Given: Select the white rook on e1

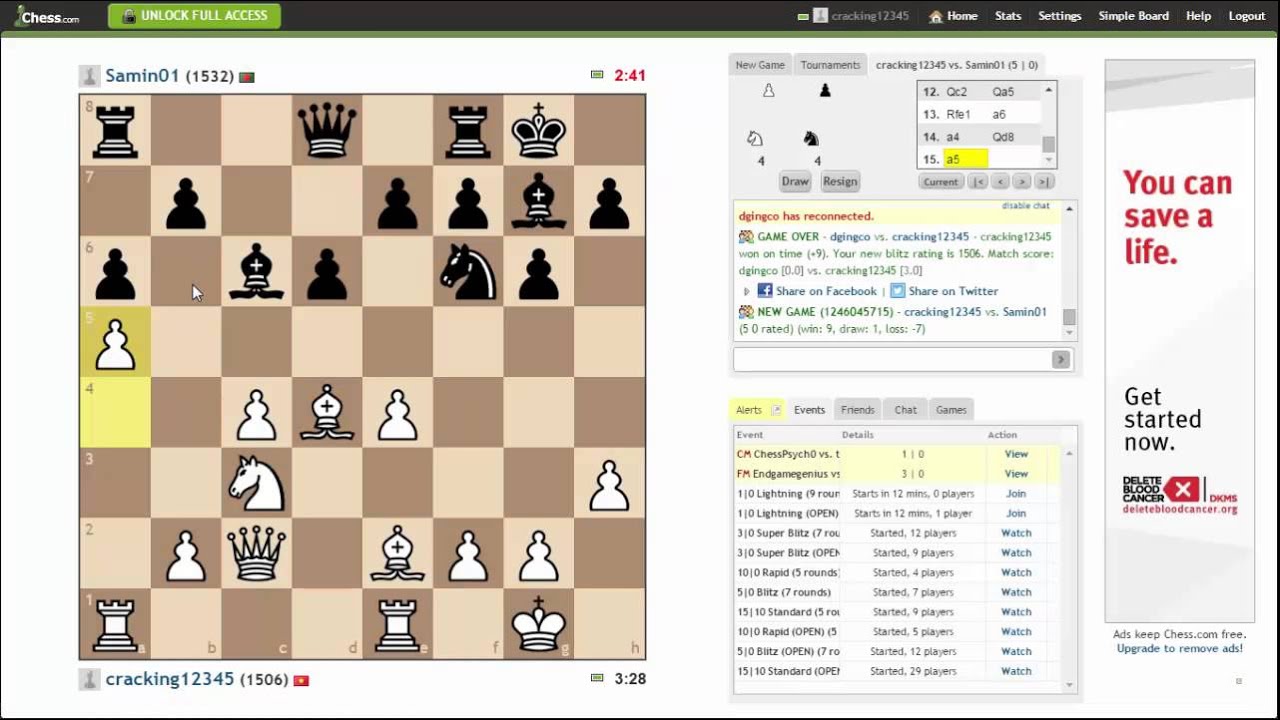Looking at the screenshot, I should point(398,625).
